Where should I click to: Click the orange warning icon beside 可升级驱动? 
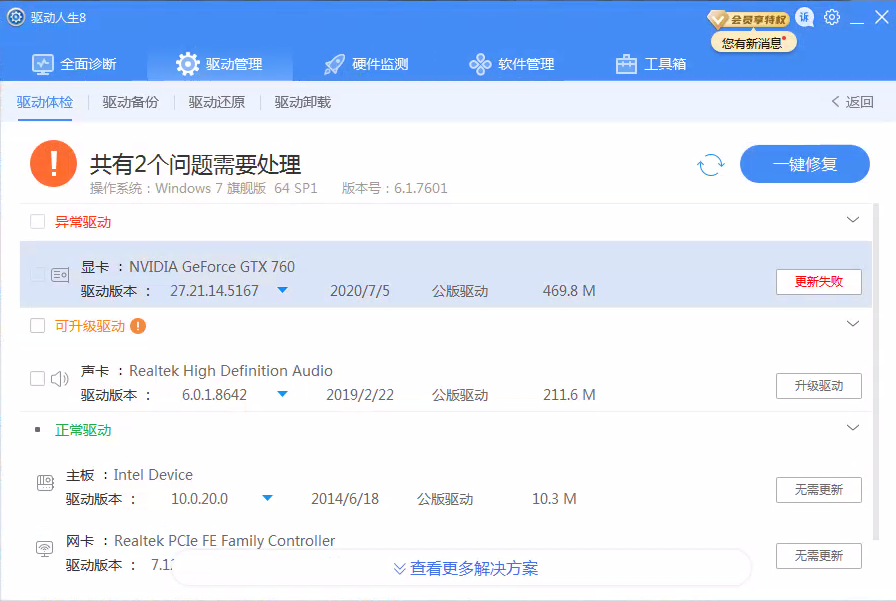pos(138,326)
